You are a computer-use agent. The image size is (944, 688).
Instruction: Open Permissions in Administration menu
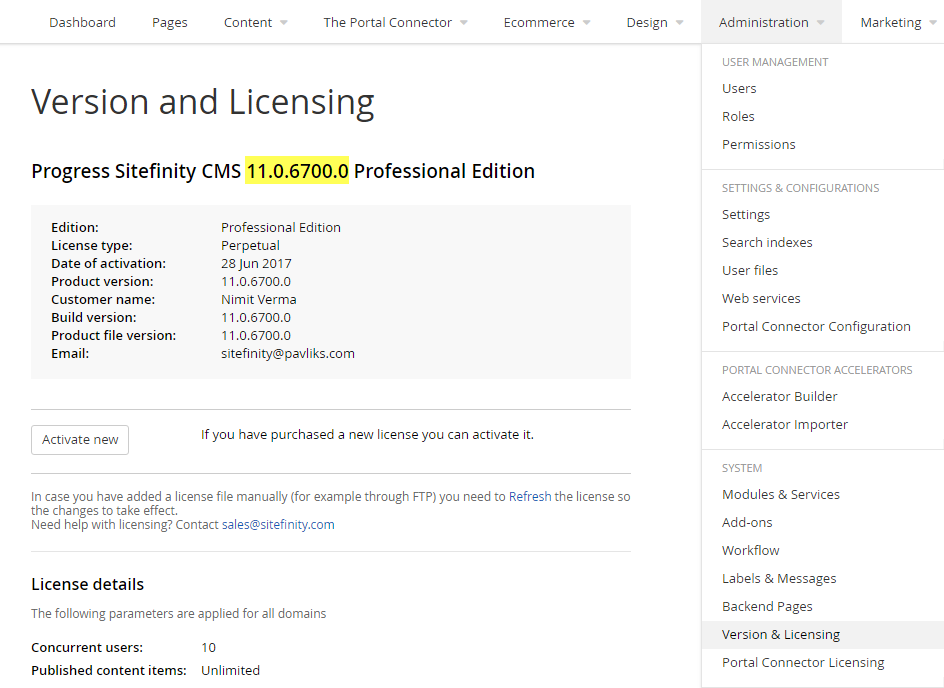click(x=759, y=144)
